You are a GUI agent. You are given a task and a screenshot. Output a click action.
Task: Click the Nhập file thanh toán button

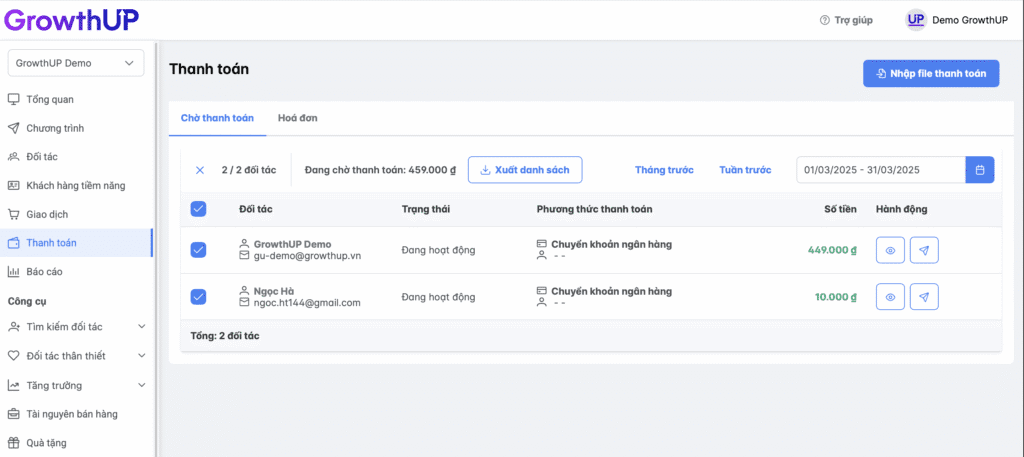pos(930,74)
